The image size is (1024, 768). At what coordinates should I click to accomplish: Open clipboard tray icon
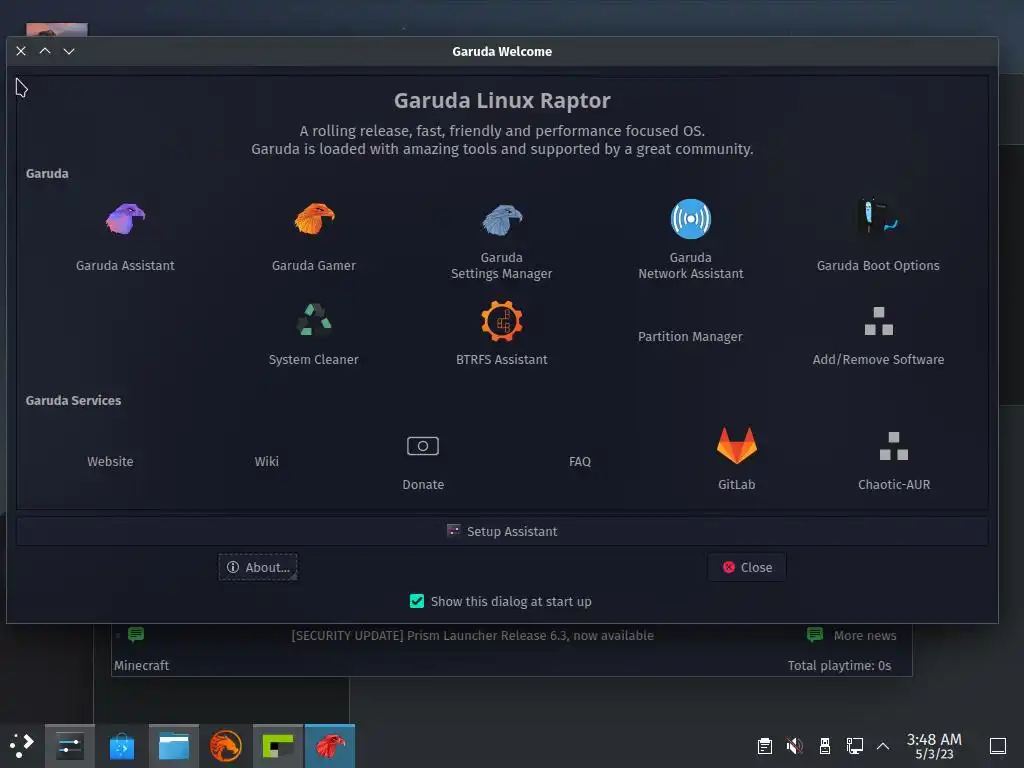coord(765,746)
